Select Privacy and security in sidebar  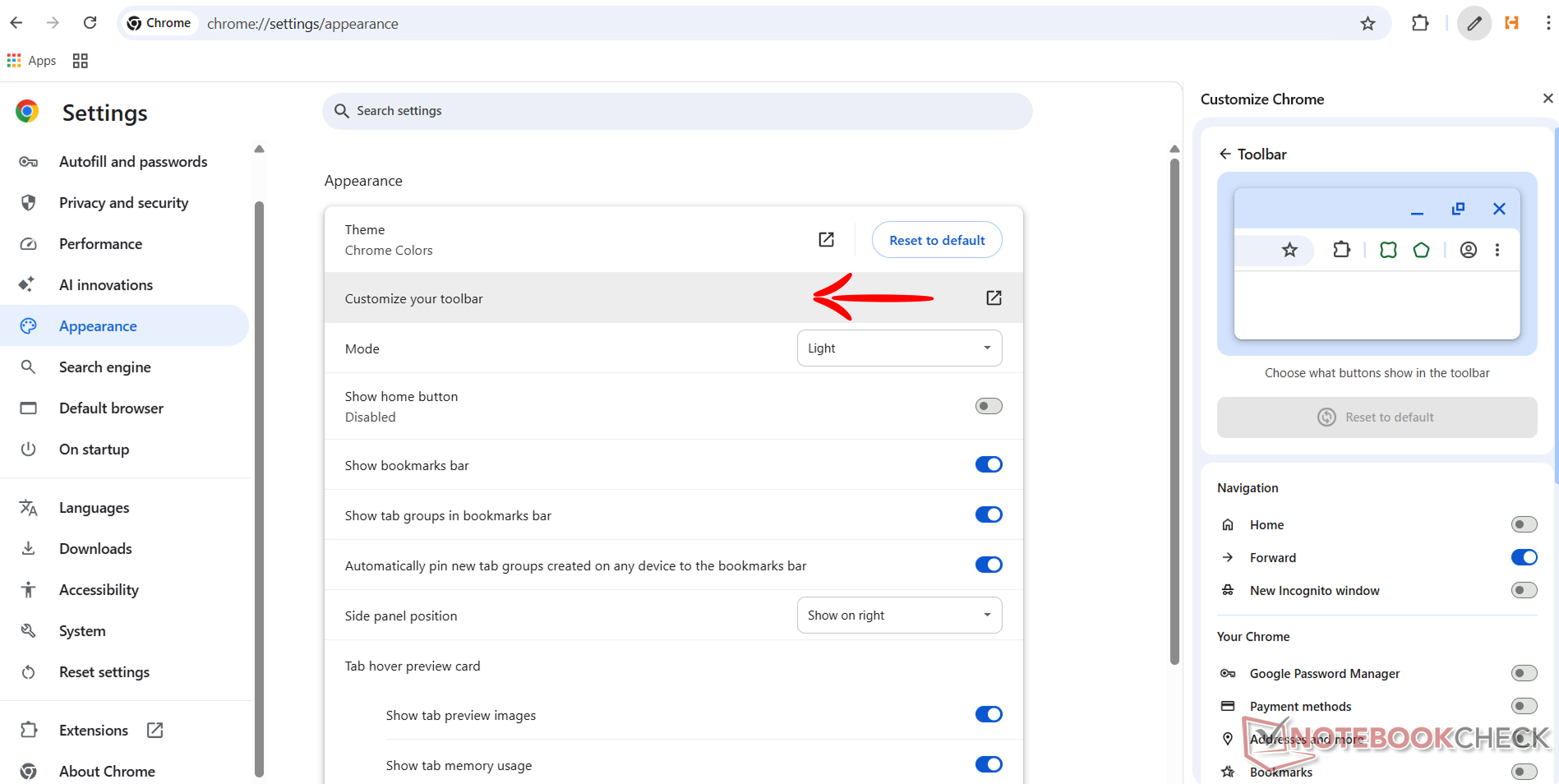[x=123, y=203]
